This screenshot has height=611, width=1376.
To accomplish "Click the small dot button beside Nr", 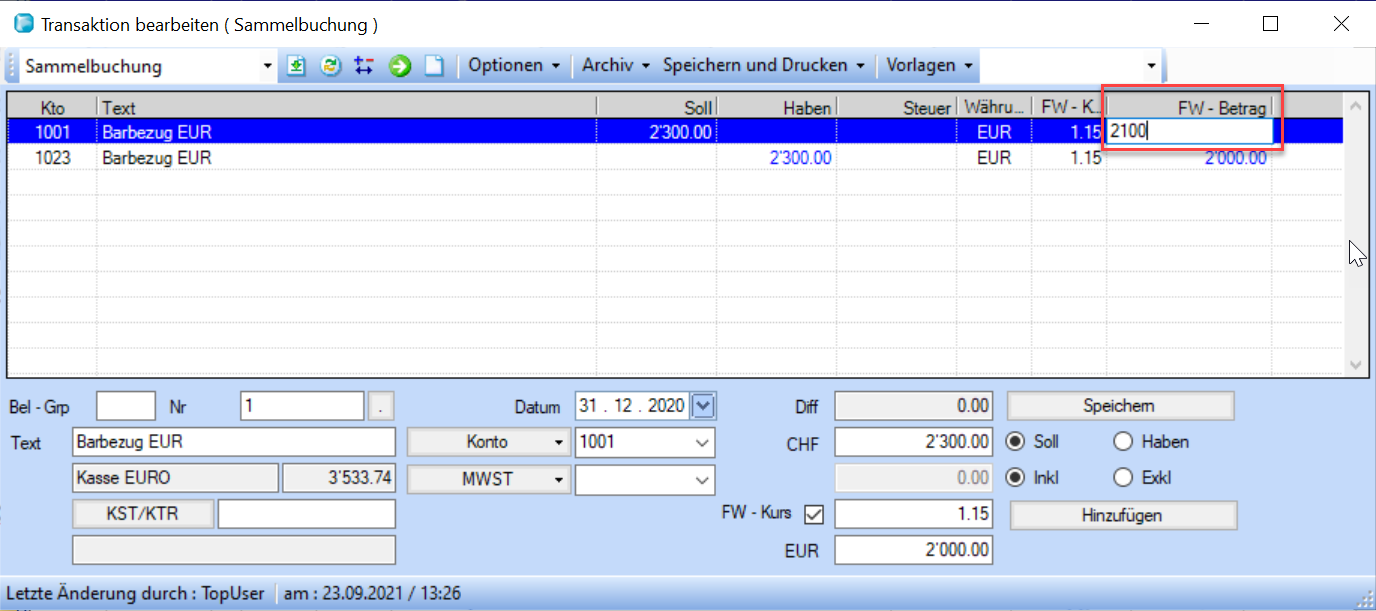I will [381, 406].
